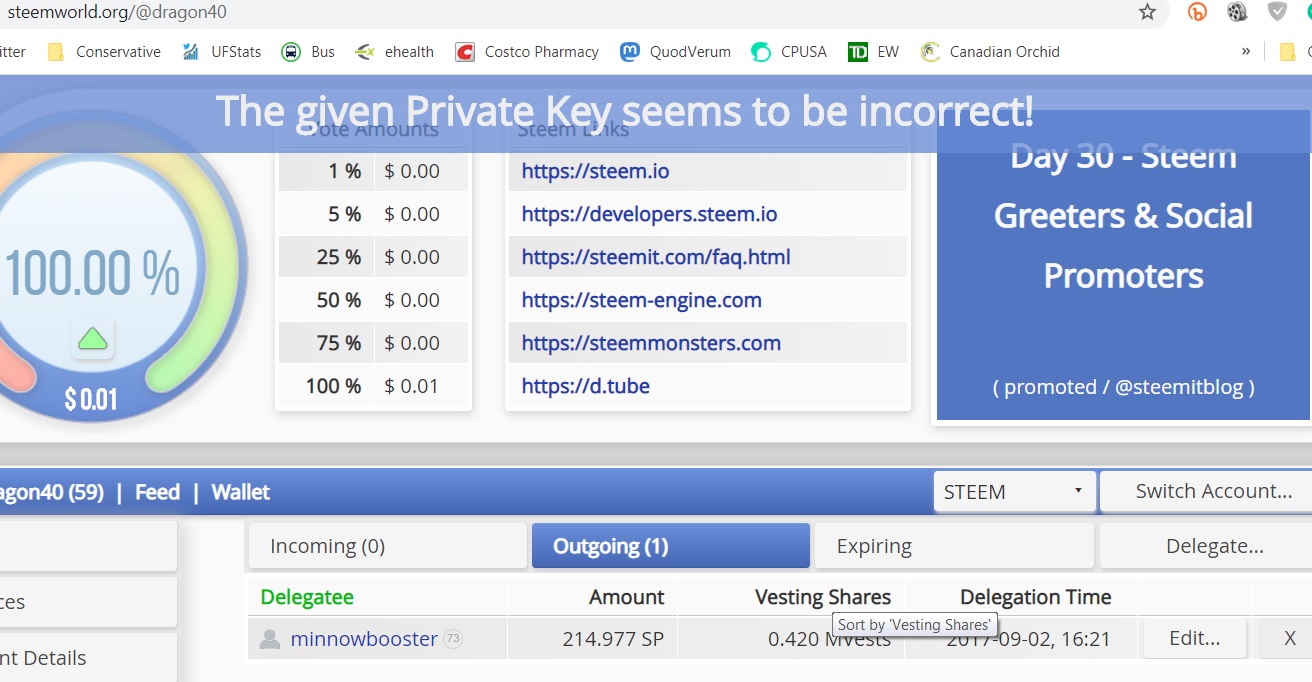Image resolution: width=1312 pixels, height=682 pixels.
Task: Open the Conservative bookmarks folder
Action: coord(104,52)
